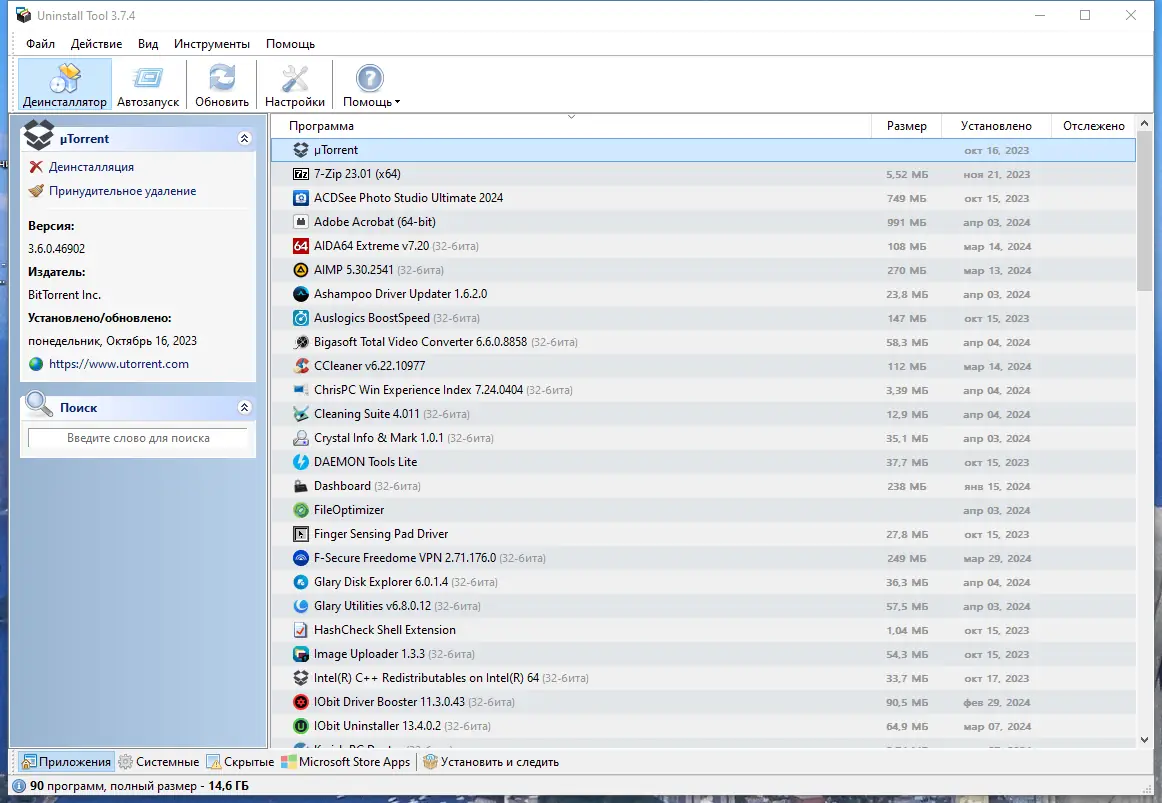Open the Действие menu

(96, 44)
